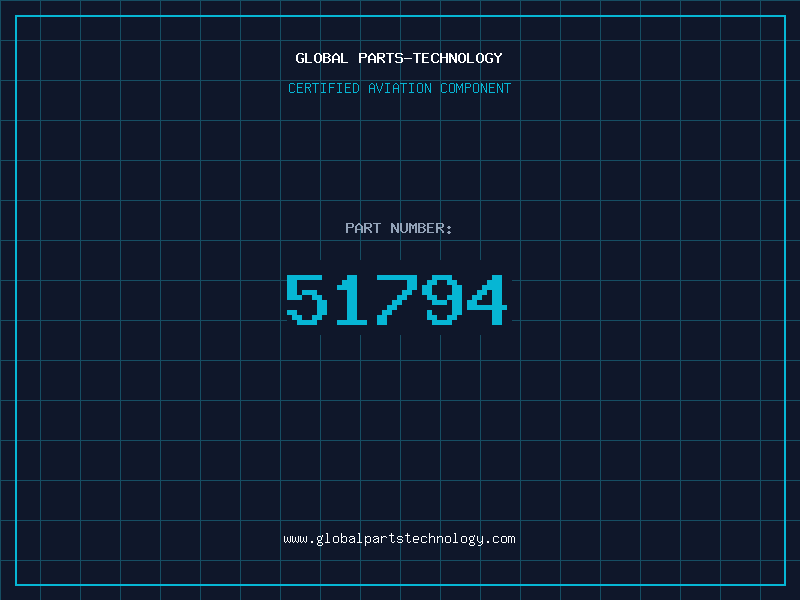Select the part number 51794

coord(396,299)
